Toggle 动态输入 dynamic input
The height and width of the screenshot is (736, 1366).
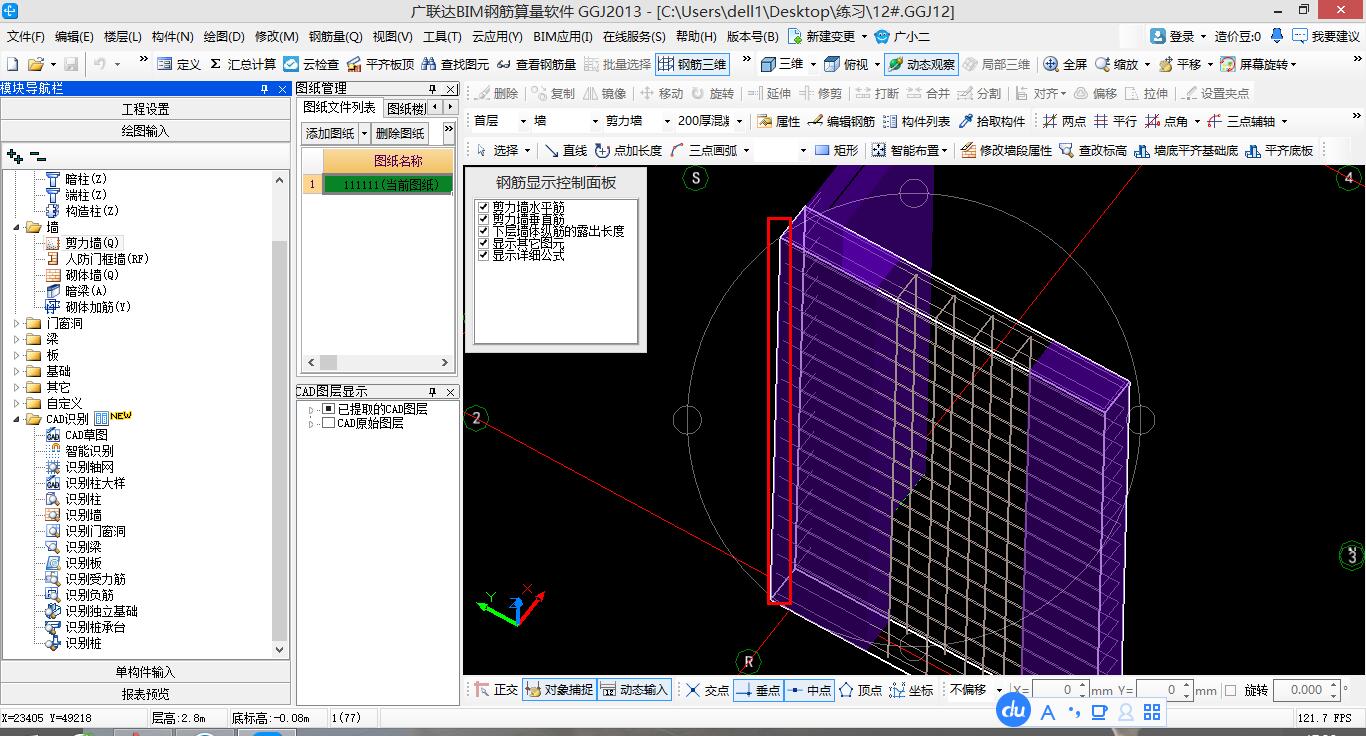click(634, 690)
